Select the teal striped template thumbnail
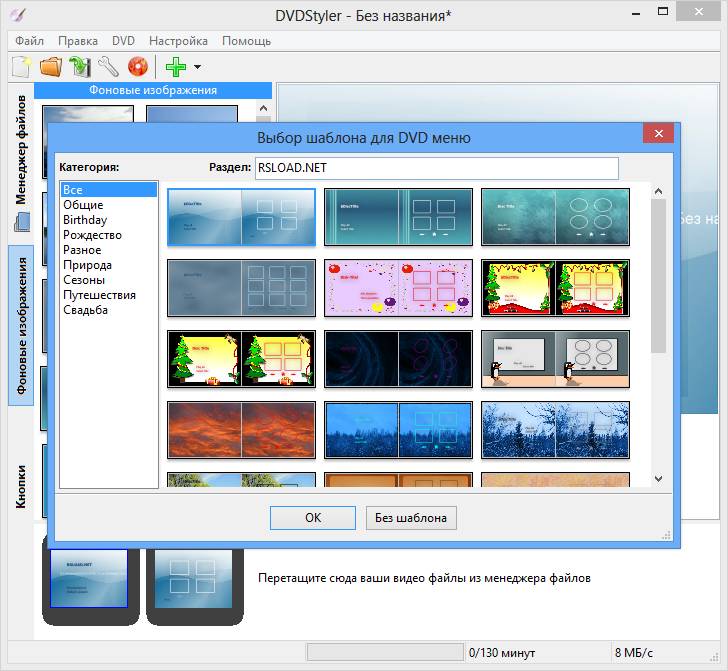The width and height of the screenshot is (728, 671). pos(398,217)
